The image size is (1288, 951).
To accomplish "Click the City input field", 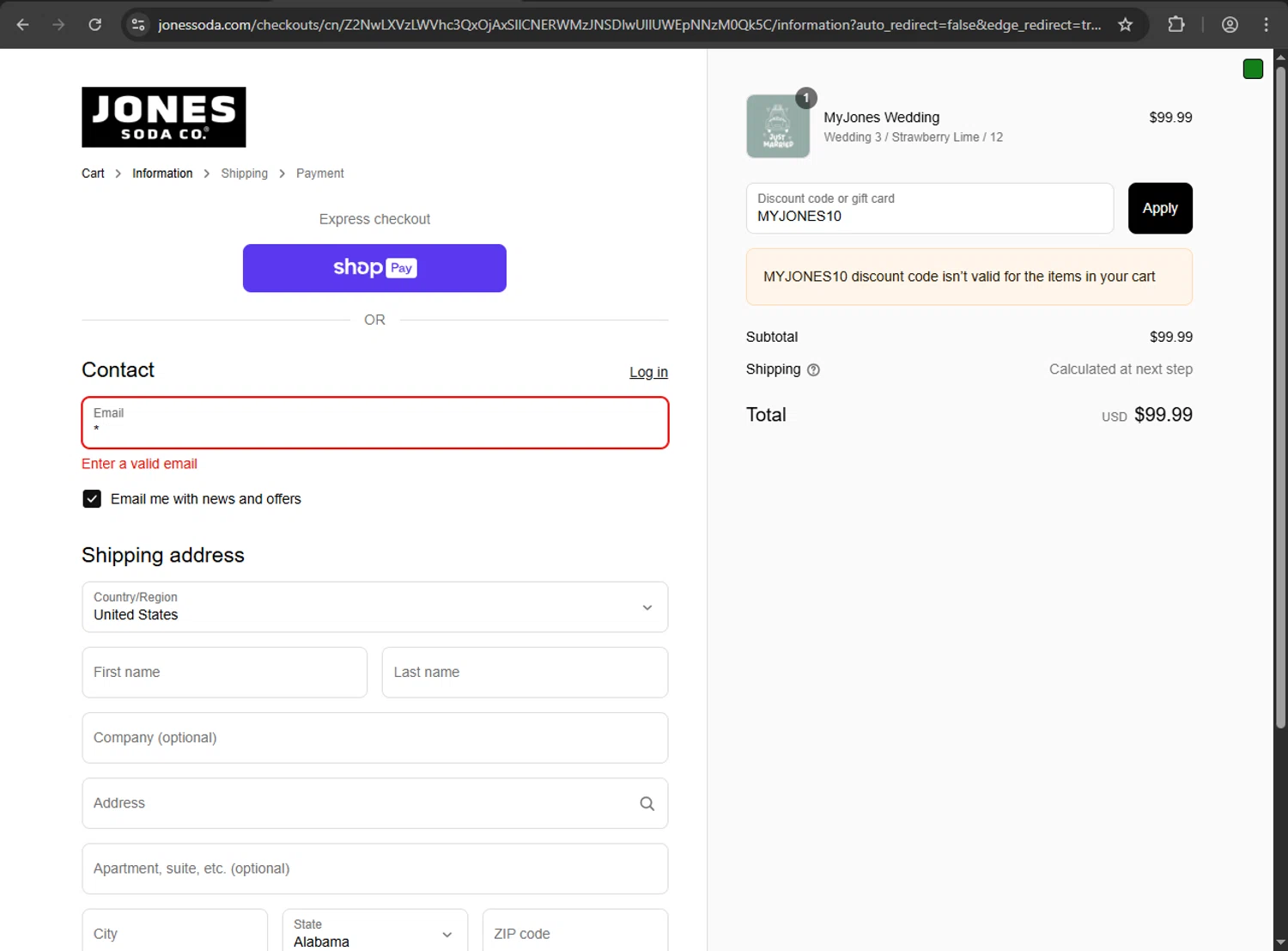I will pyautogui.click(x=175, y=931).
